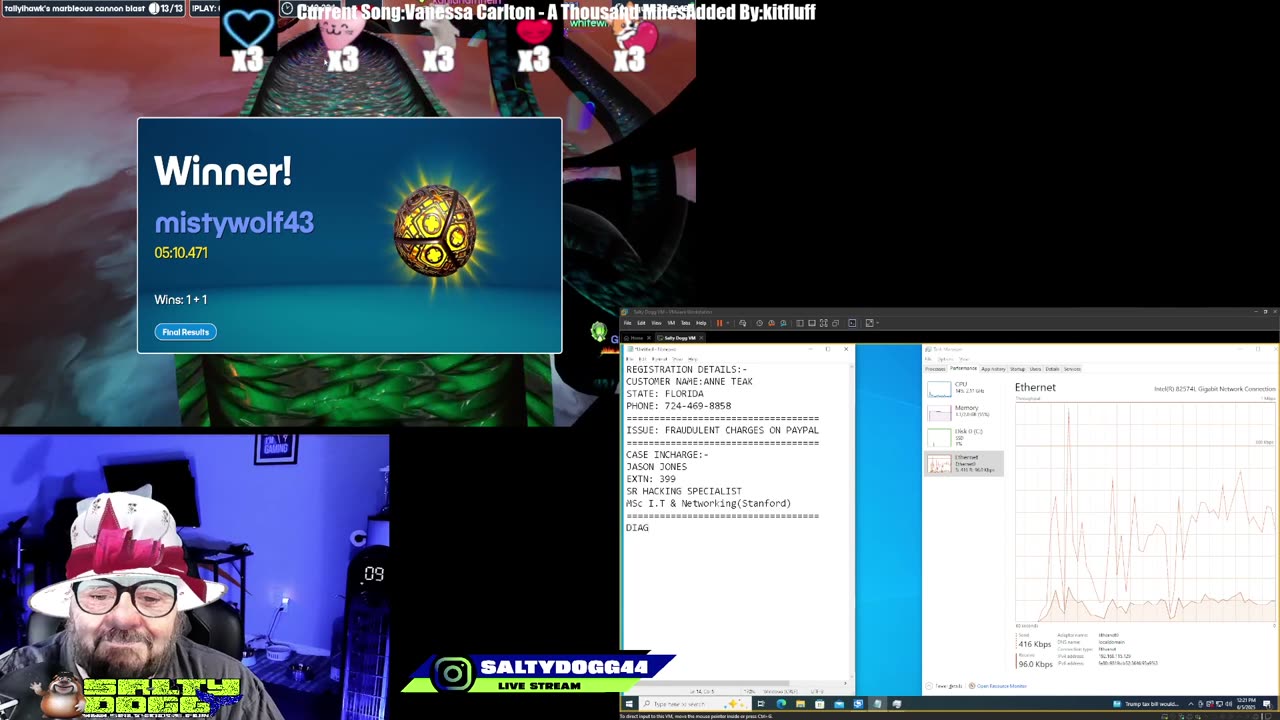Open VMware File menu

click(x=627, y=323)
